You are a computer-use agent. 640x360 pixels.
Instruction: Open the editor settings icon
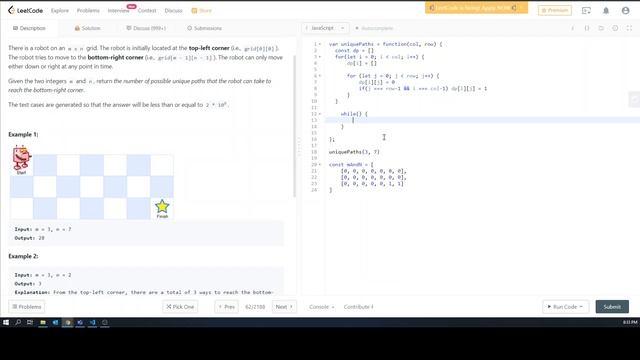click(x=615, y=28)
